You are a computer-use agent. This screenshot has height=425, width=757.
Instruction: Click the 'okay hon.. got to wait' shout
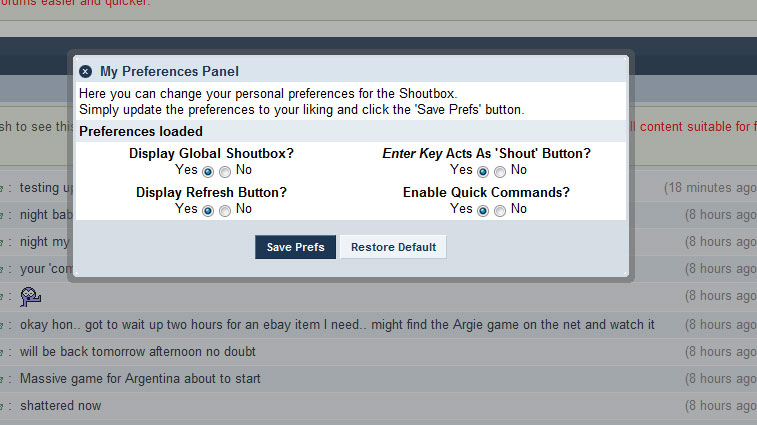(x=337, y=325)
